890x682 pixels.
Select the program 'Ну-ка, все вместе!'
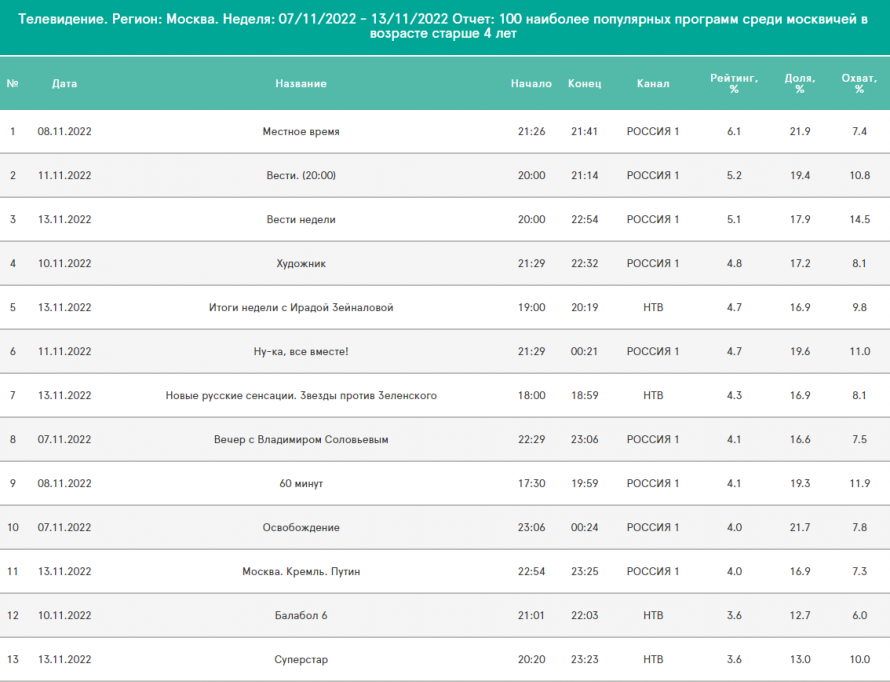click(301, 351)
